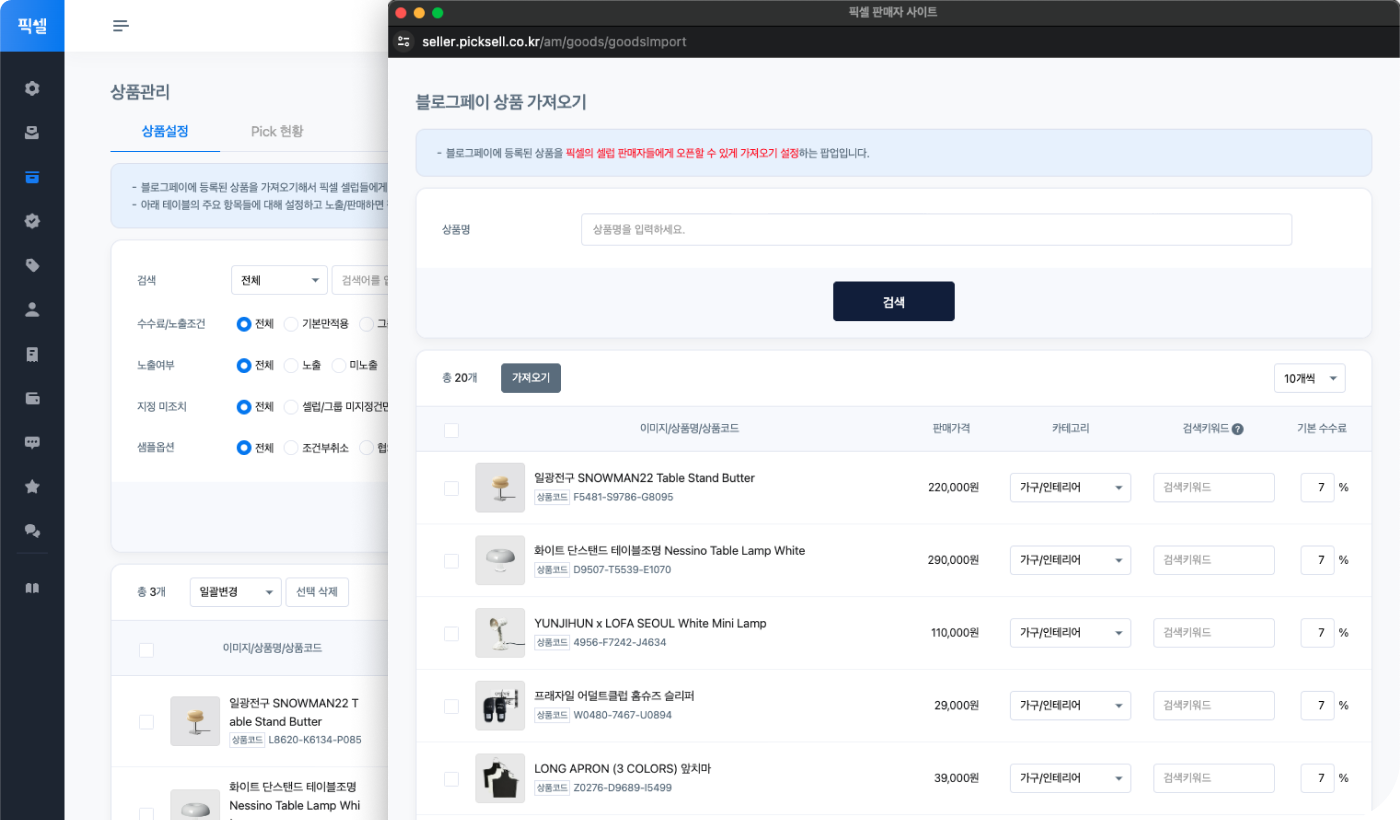Open the 10개씩 page size dropdown

pyautogui.click(x=1309, y=378)
